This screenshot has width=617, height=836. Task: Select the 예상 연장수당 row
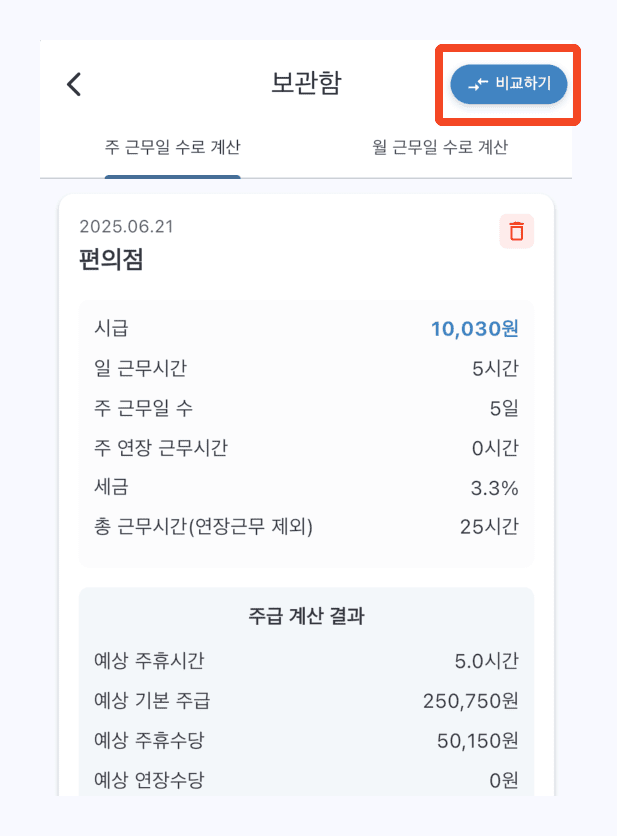(x=306, y=779)
